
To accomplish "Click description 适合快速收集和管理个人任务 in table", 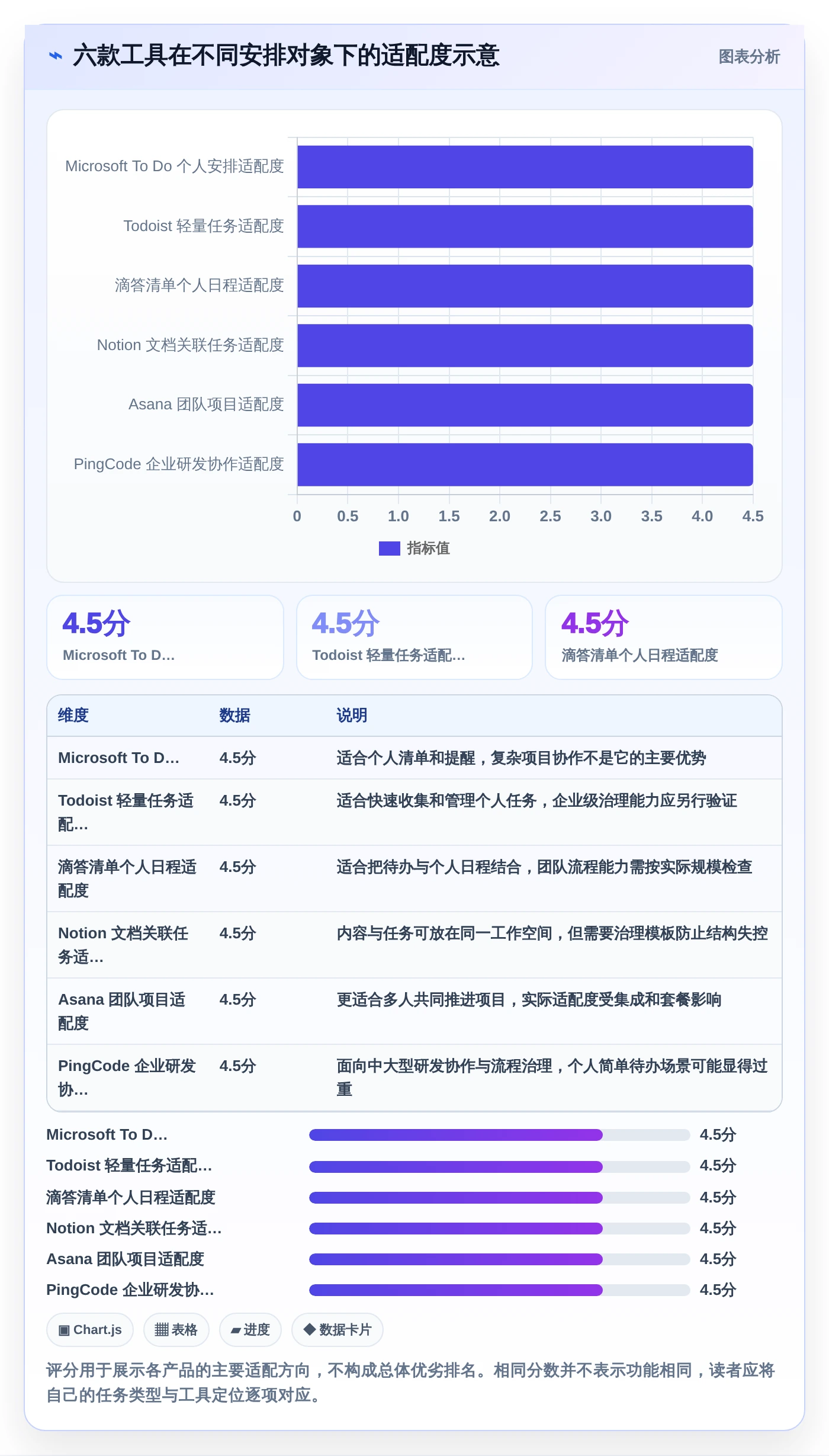I will (537, 801).
